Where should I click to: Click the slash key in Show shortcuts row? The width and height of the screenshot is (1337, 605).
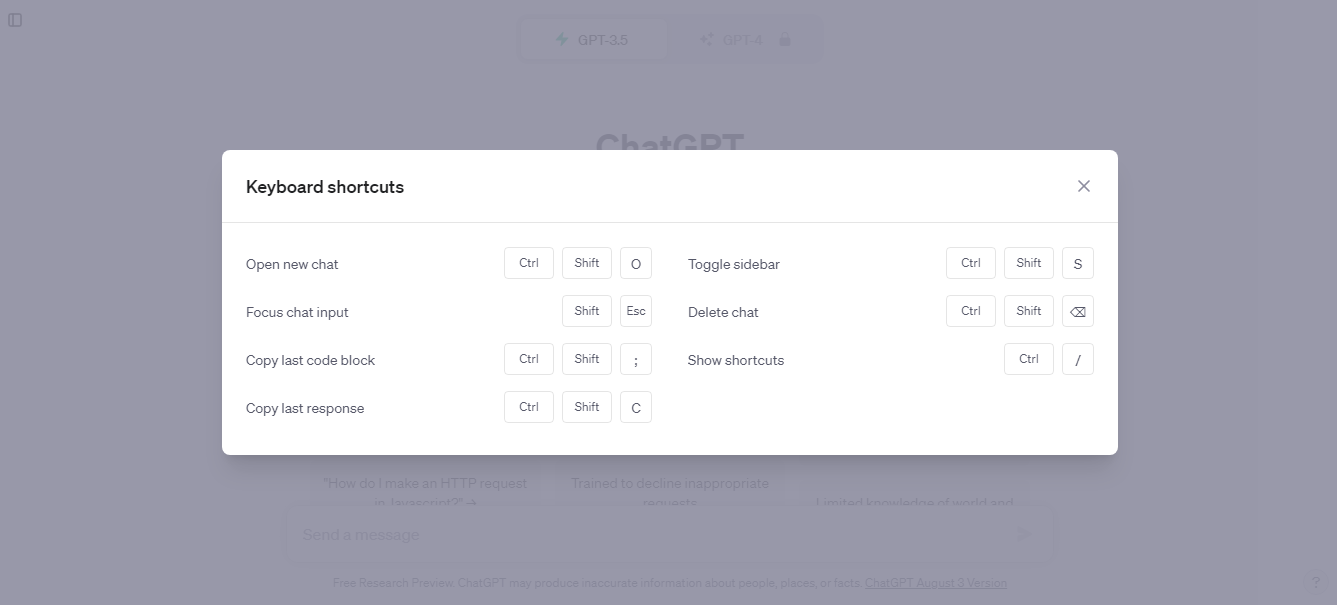click(x=1078, y=359)
